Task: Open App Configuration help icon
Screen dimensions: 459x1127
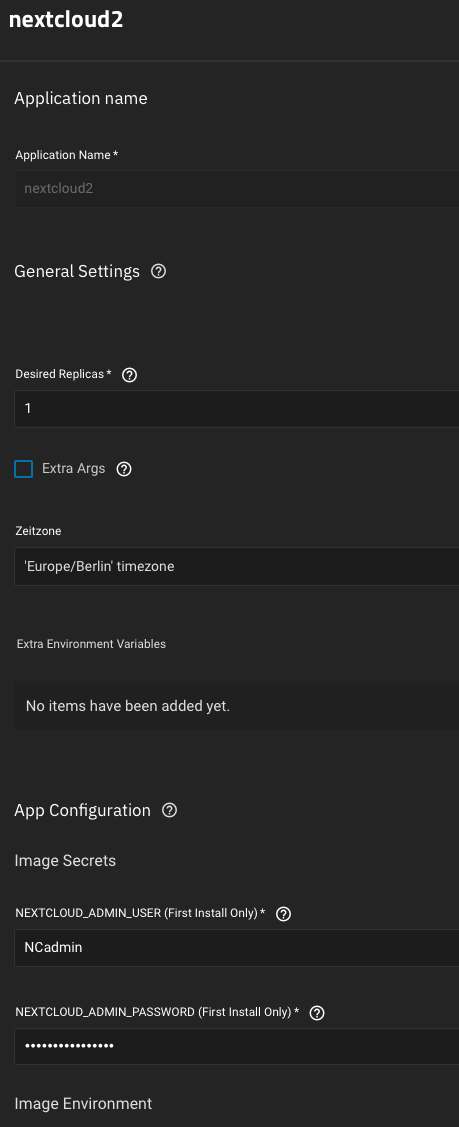Action: pyautogui.click(x=170, y=810)
